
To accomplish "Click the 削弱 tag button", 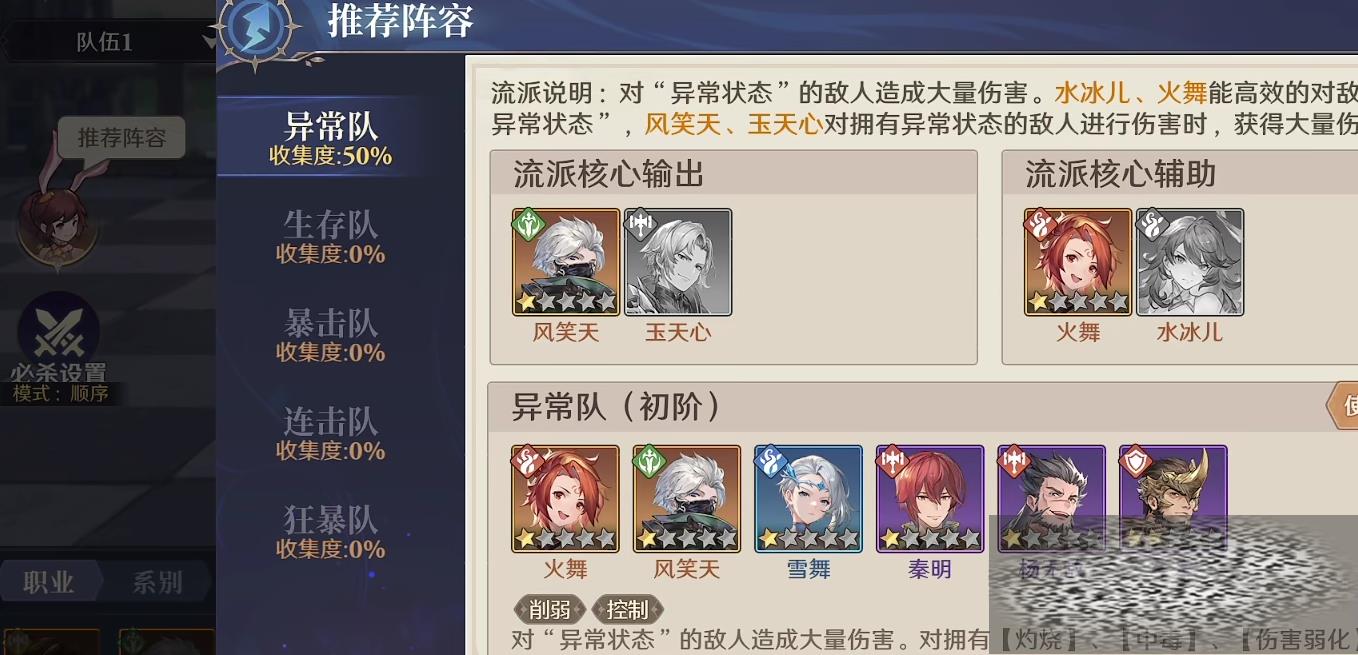I will pos(550,609).
